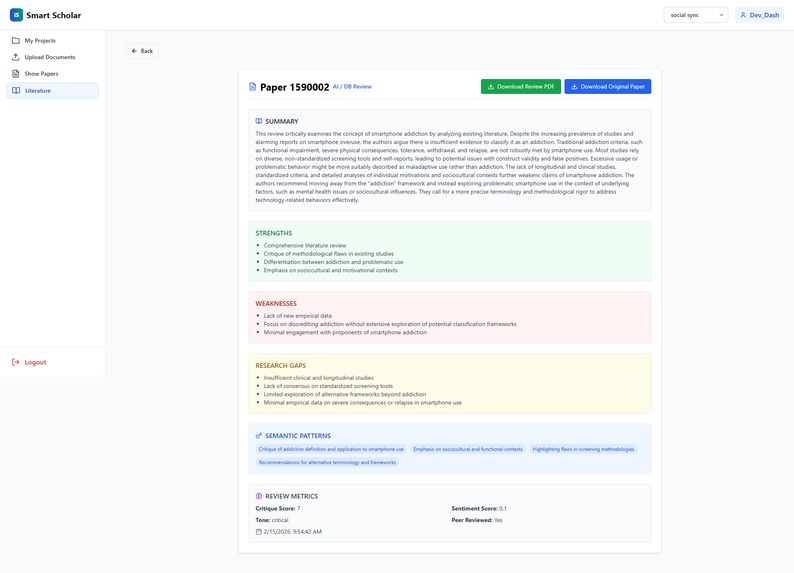
Task: Click the STRENGTHS heading
Action: (x=273, y=233)
